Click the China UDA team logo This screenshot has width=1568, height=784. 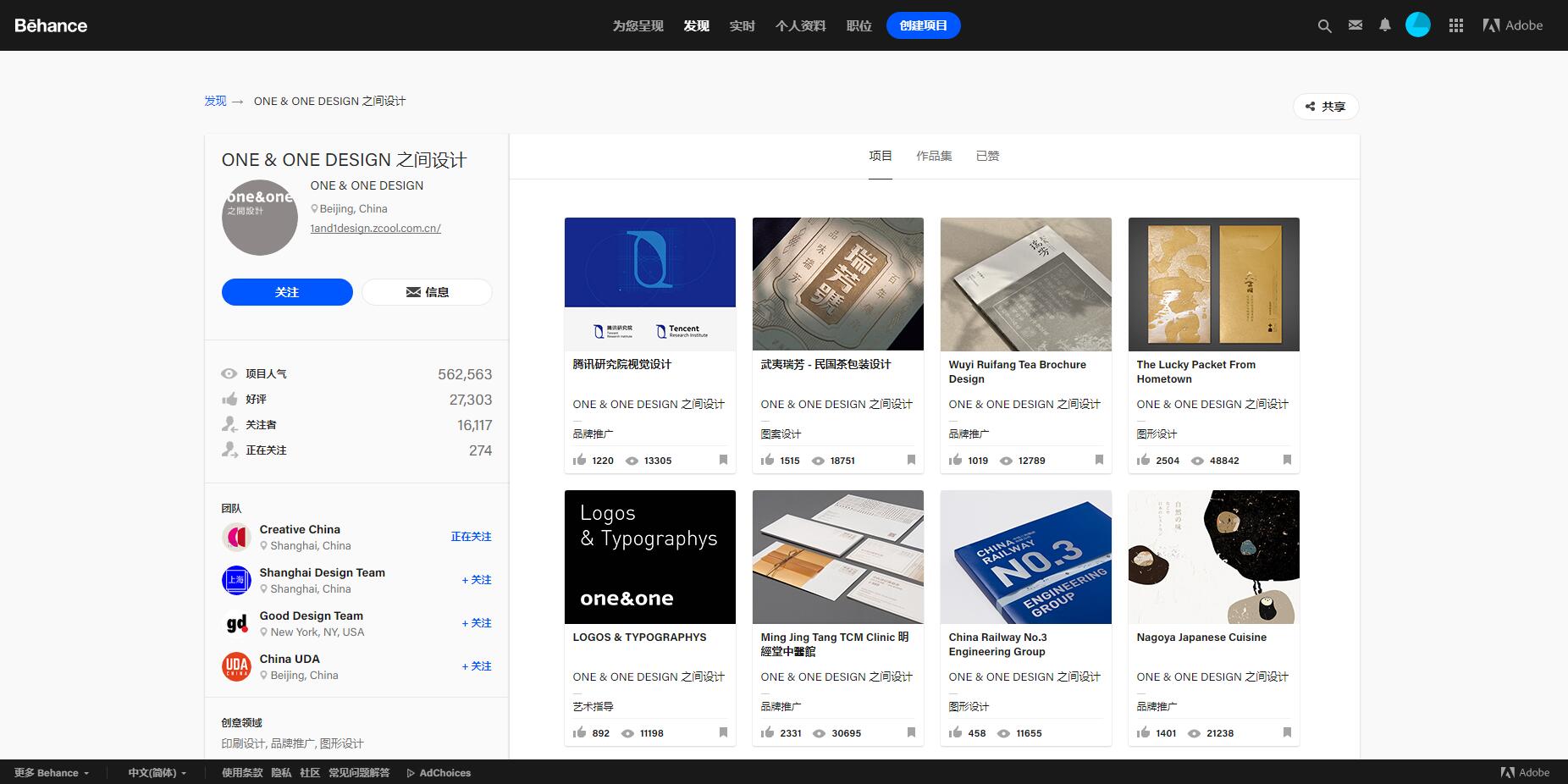236,666
